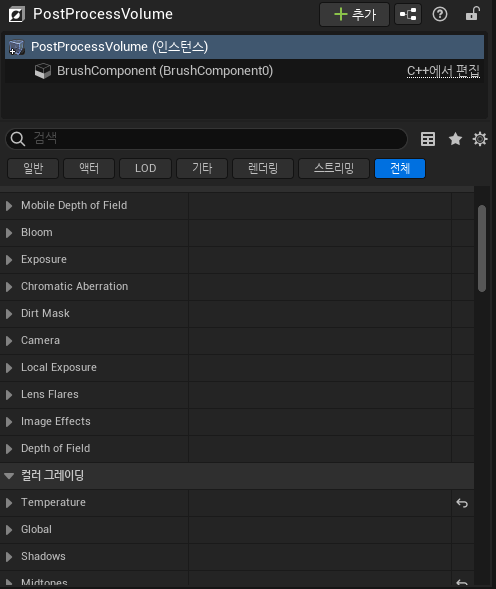Toggle the details panel lock icon
The image size is (496, 589).
click(472, 14)
